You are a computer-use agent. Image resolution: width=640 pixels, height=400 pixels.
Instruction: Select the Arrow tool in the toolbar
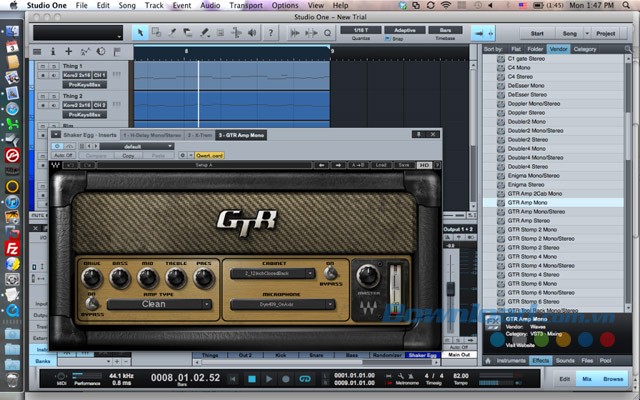[x=140, y=33]
